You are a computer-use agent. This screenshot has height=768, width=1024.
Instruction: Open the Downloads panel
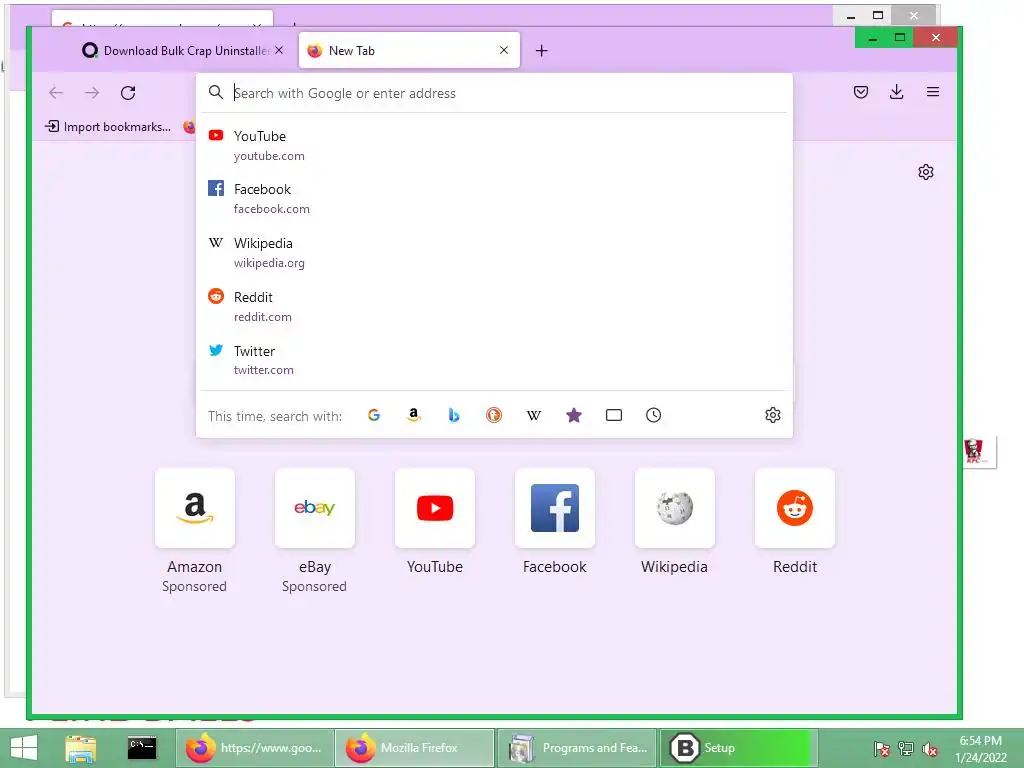pos(897,92)
